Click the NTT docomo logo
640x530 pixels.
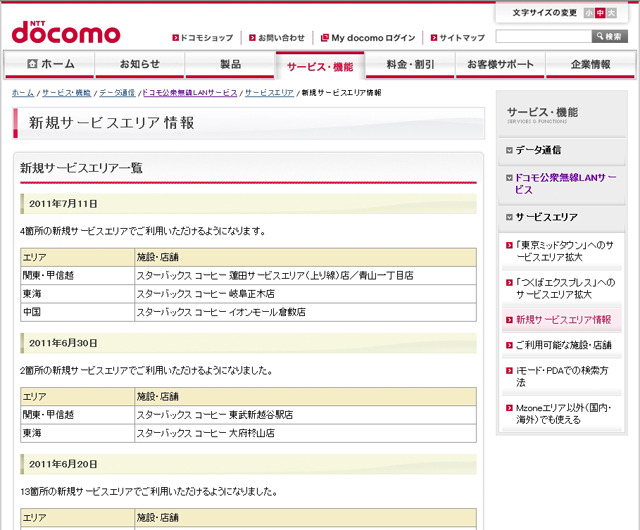[x=65, y=30]
